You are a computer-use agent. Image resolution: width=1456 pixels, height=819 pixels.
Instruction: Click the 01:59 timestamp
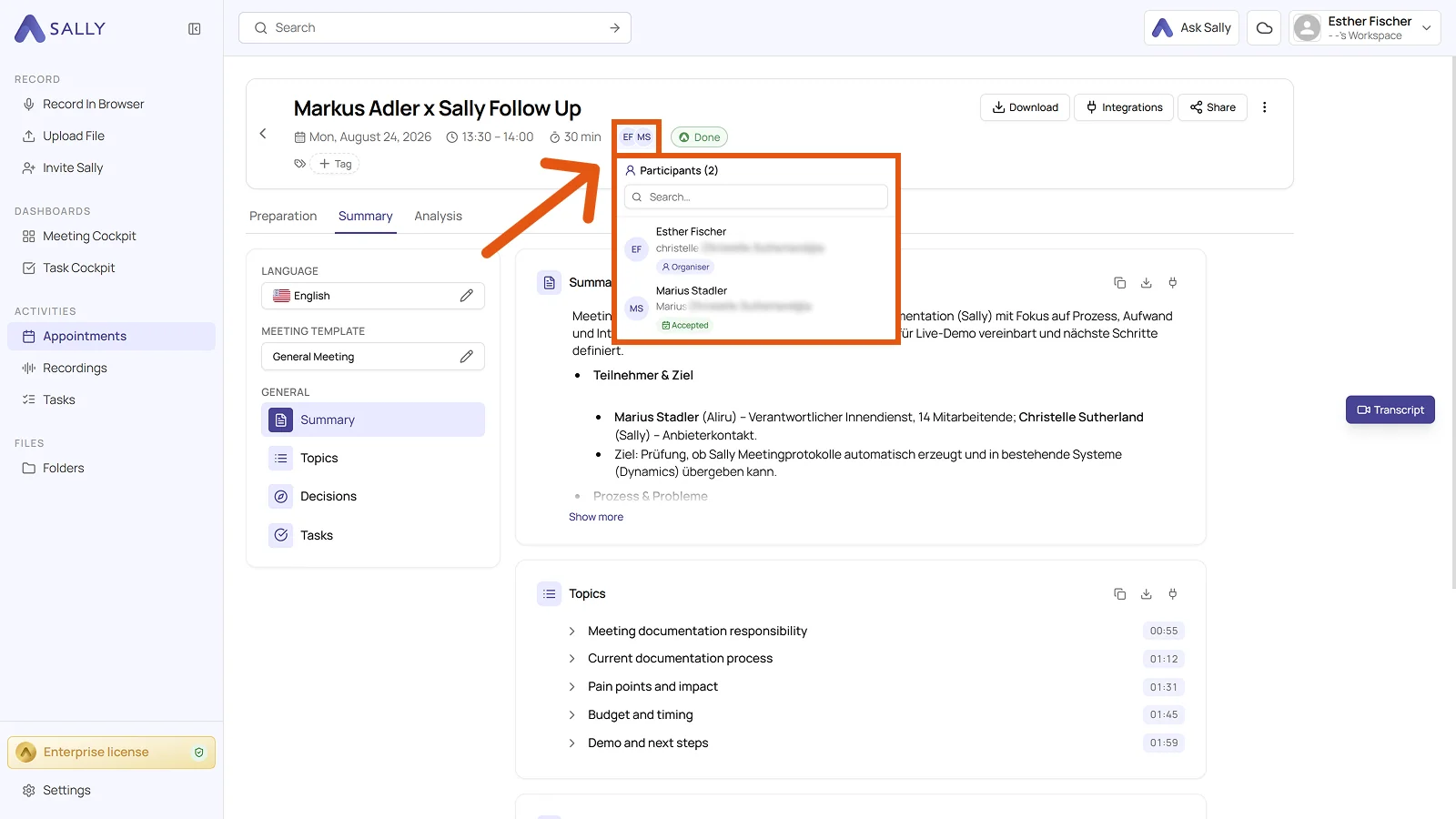1164,743
